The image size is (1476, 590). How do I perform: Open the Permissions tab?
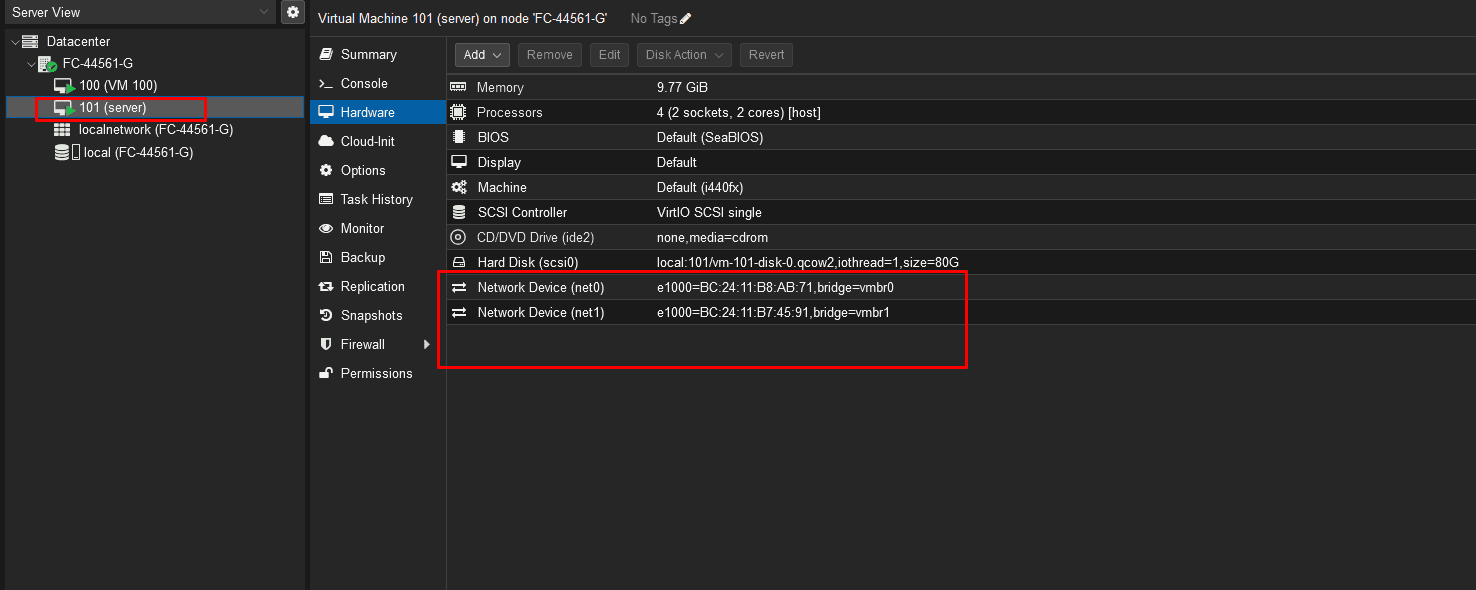pos(377,374)
